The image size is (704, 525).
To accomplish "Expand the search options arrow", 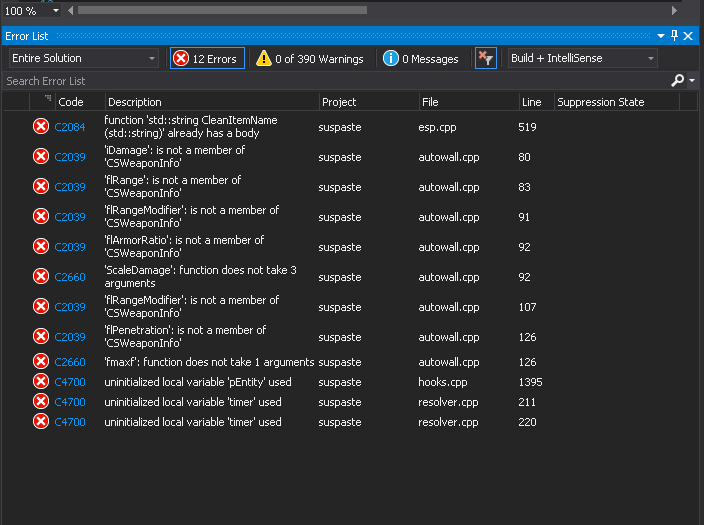I will click(x=692, y=80).
